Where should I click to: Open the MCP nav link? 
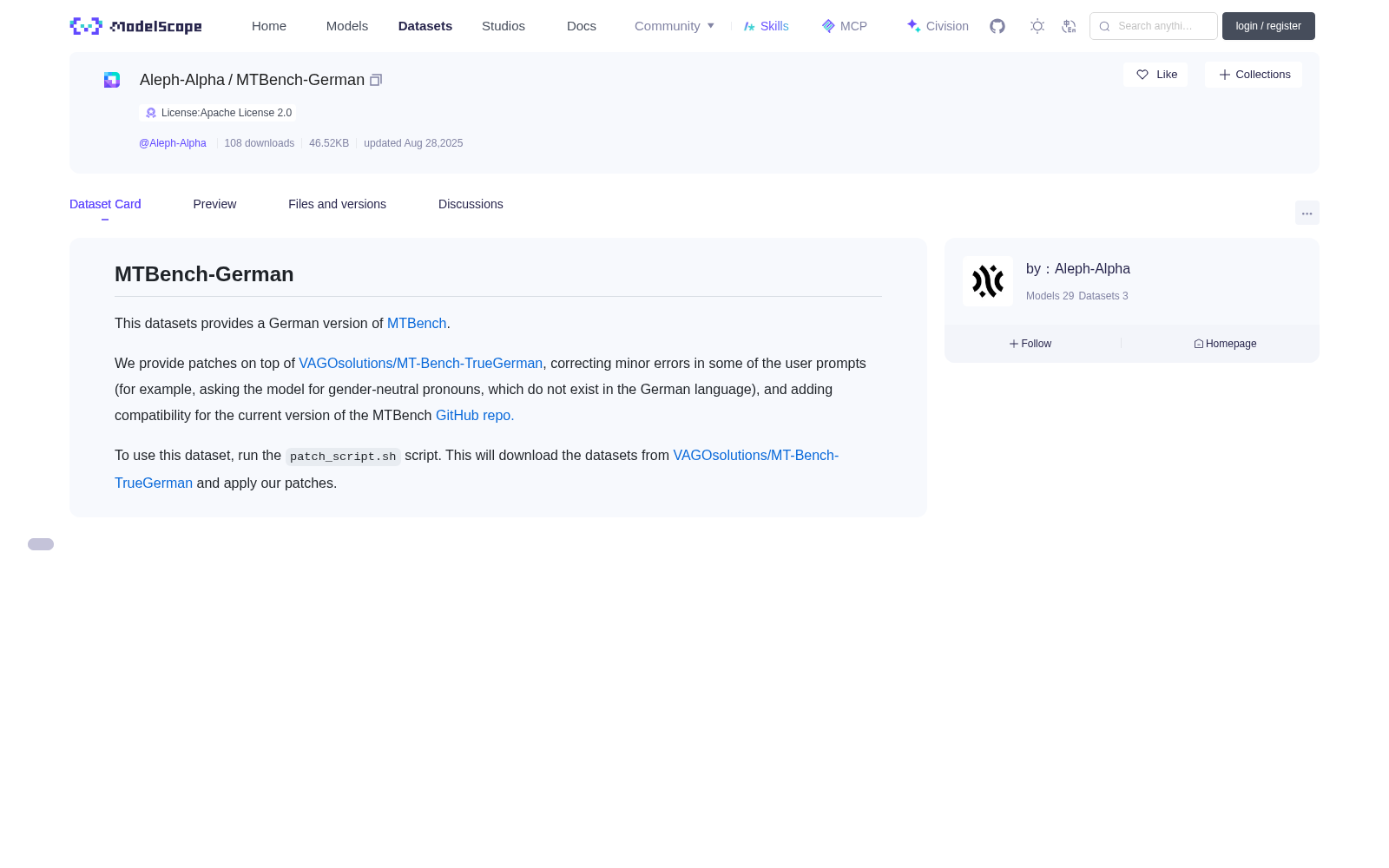click(x=845, y=26)
